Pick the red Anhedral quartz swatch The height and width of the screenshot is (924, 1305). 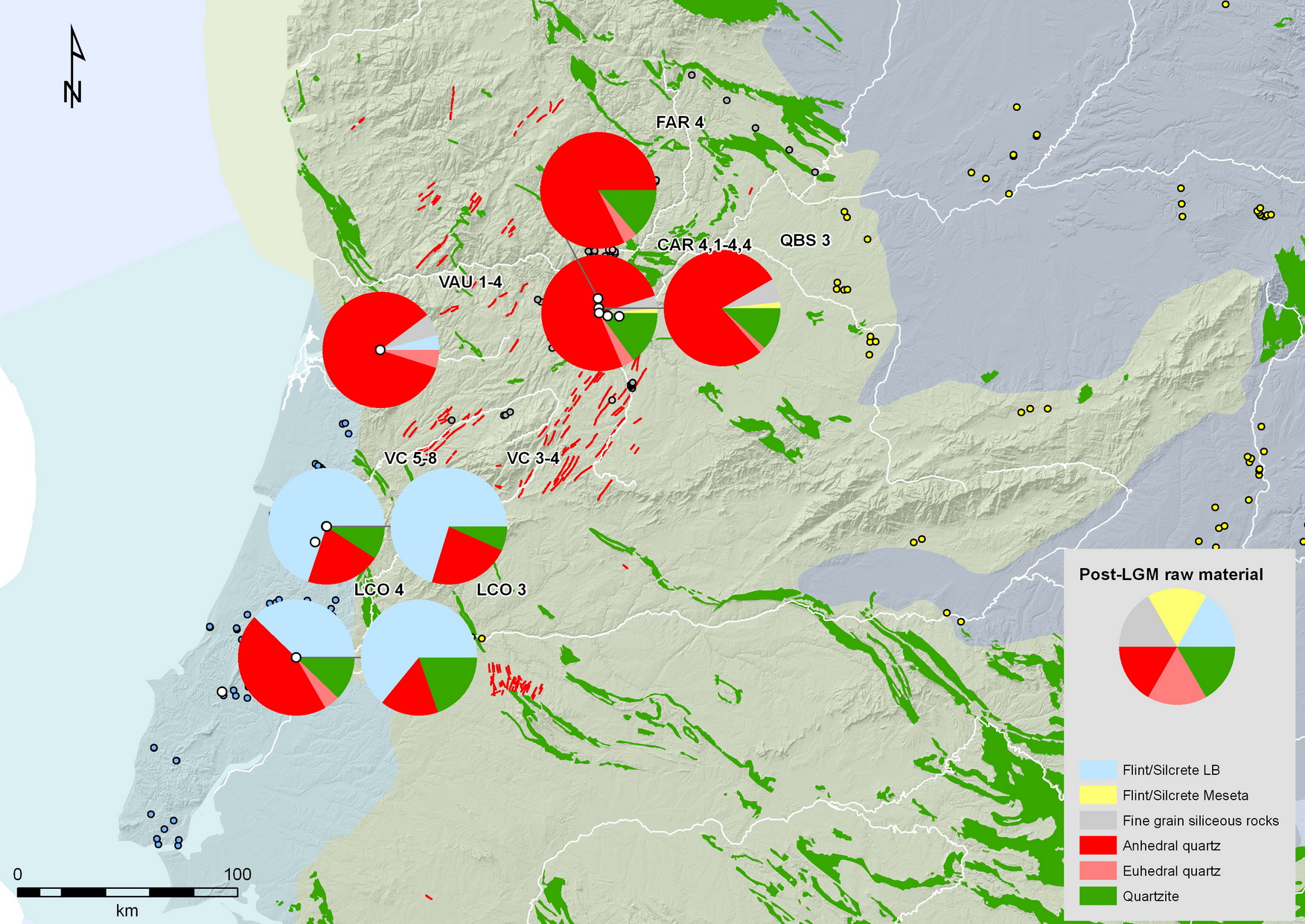(x=1097, y=846)
